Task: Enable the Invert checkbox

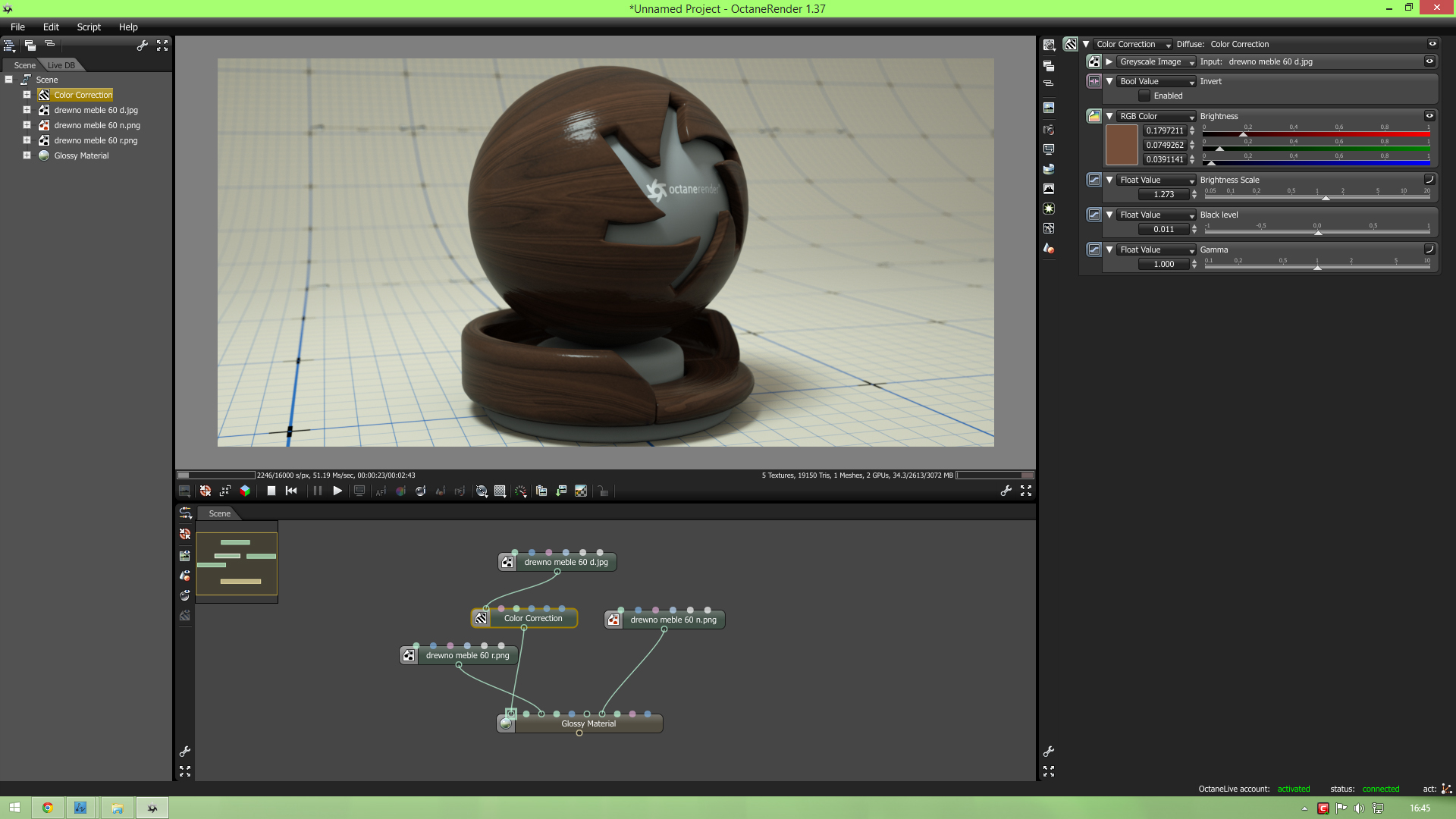Action: click(1144, 96)
